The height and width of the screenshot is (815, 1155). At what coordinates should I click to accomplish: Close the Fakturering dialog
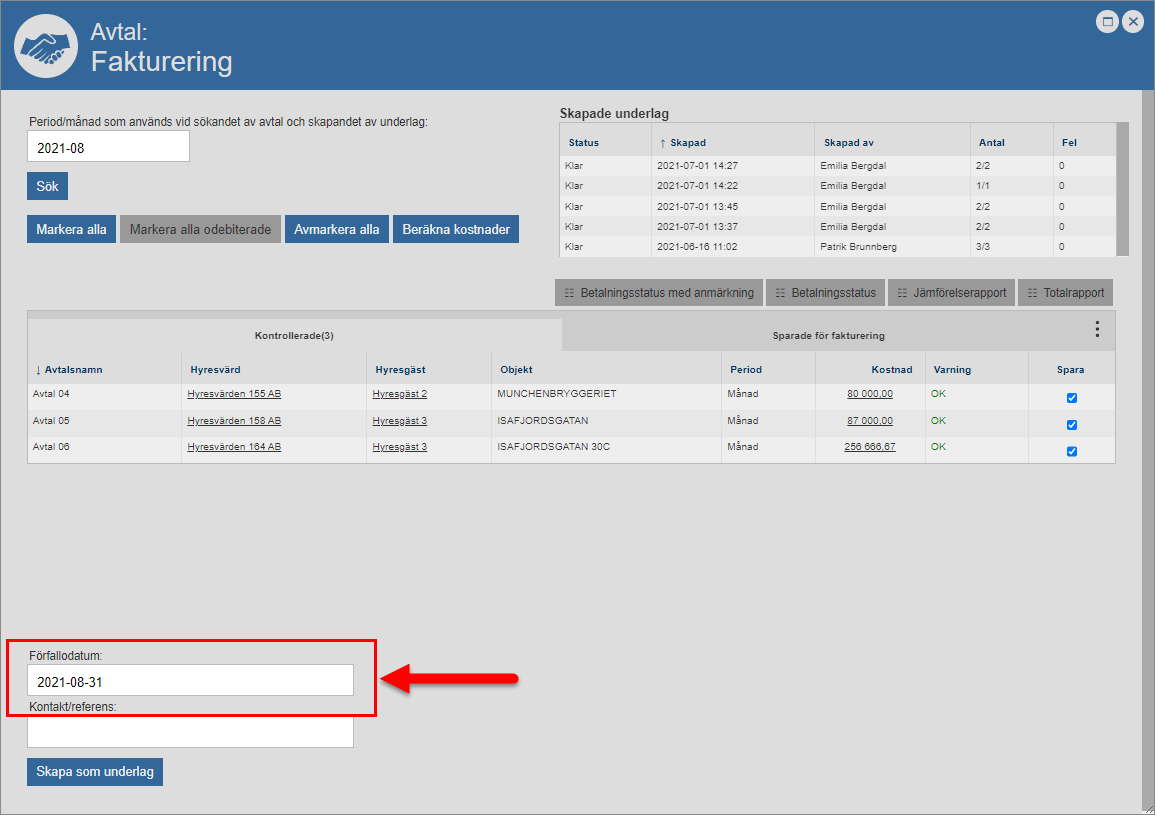(x=1133, y=22)
